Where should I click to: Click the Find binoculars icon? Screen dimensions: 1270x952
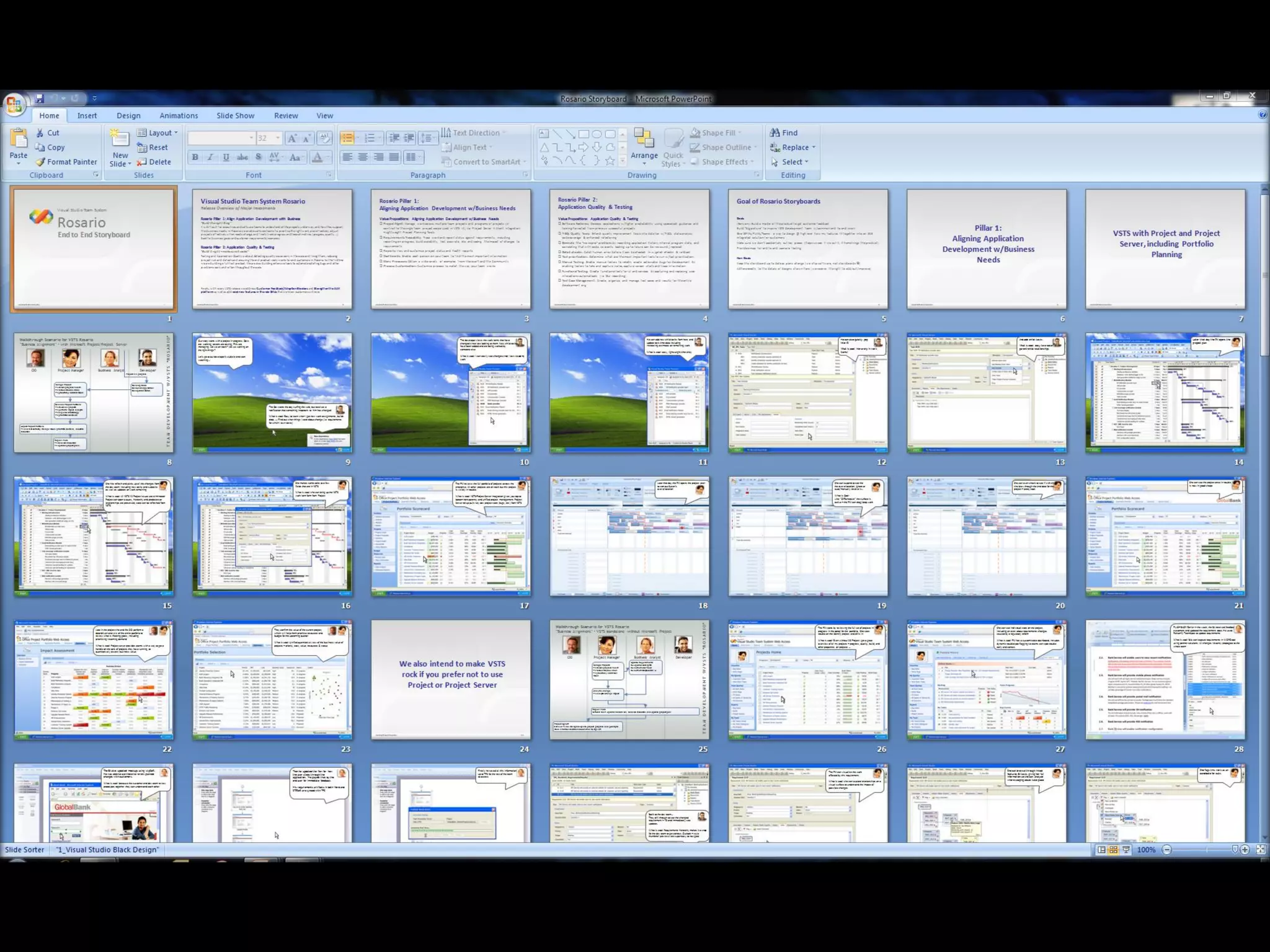775,133
